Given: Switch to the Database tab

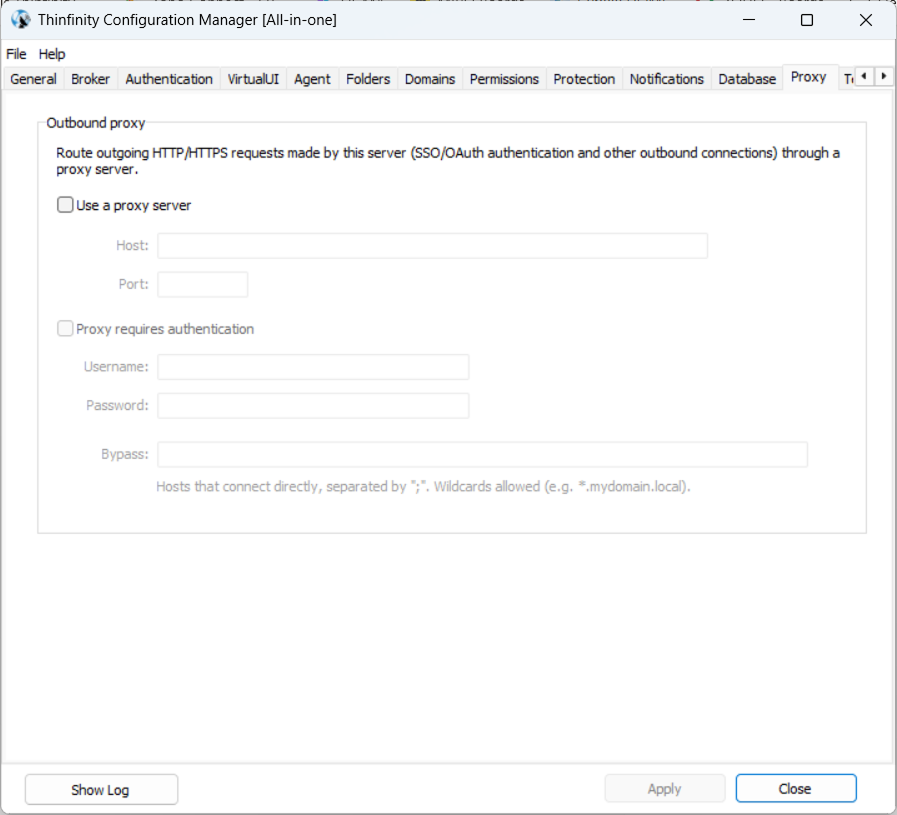Looking at the screenshot, I should tap(747, 79).
